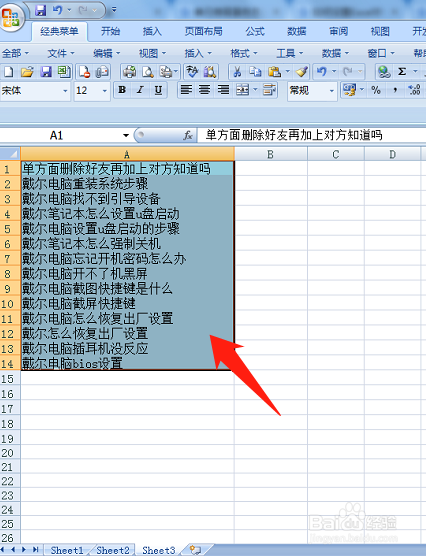Select the column B header
This screenshot has width=426, height=556.
tap(270, 154)
